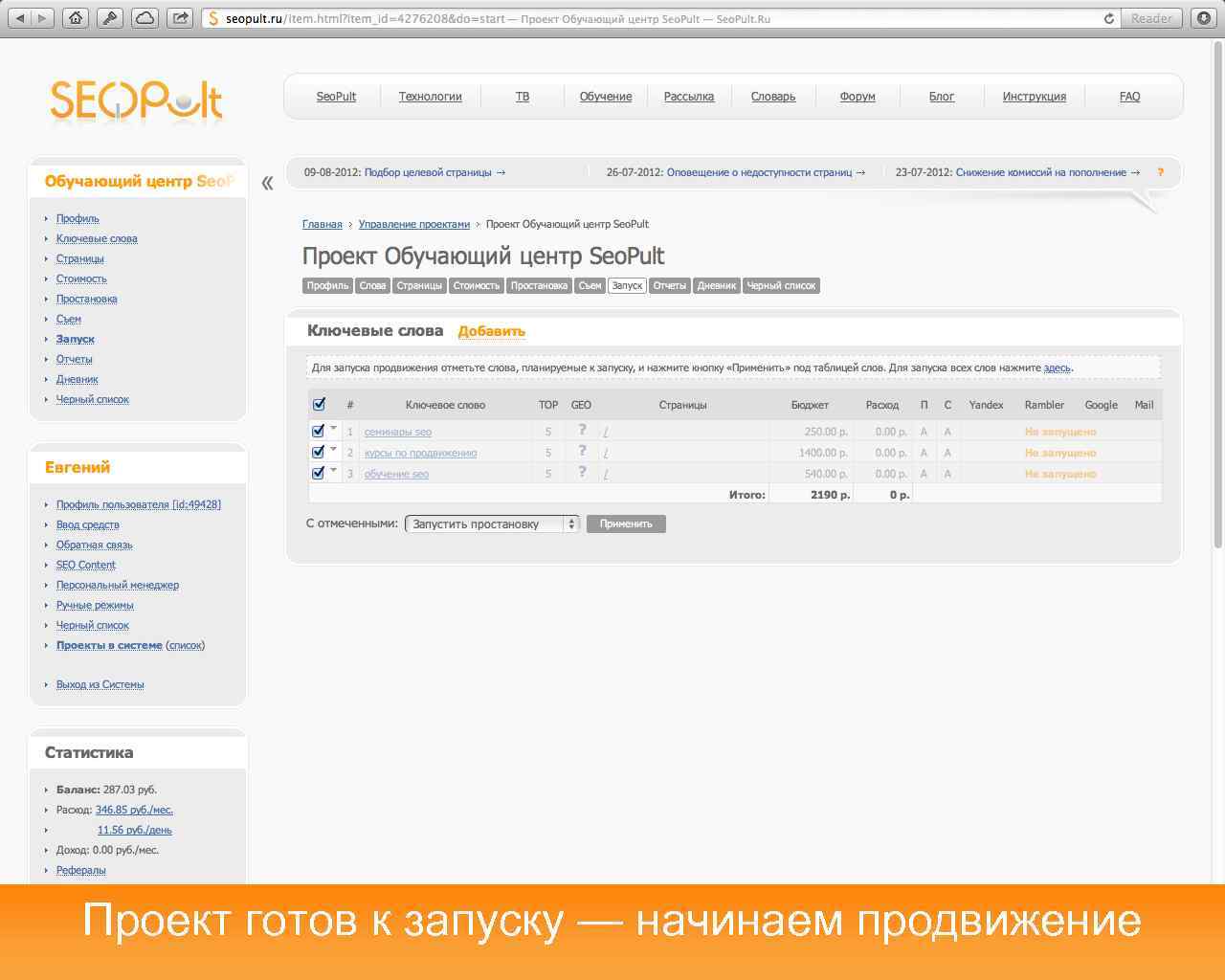Open the "Форум" menu item

(857, 96)
